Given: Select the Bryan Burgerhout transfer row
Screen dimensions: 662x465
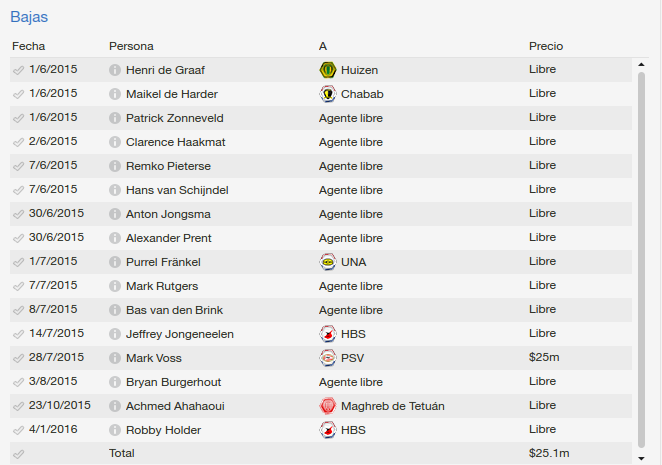Looking at the screenshot, I should tap(321, 382).
